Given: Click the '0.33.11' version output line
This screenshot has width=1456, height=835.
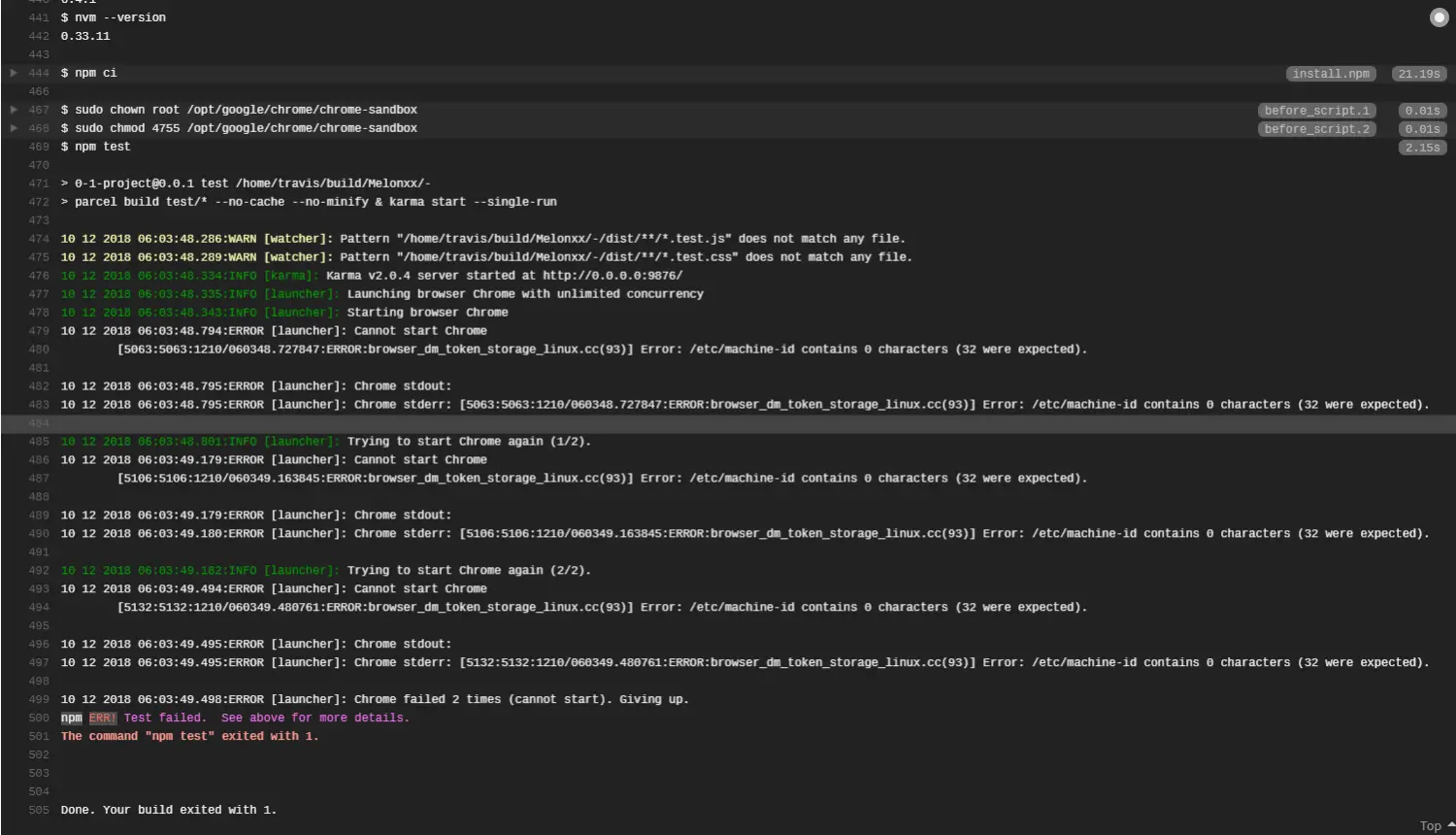Looking at the screenshot, I should point(85,36).
